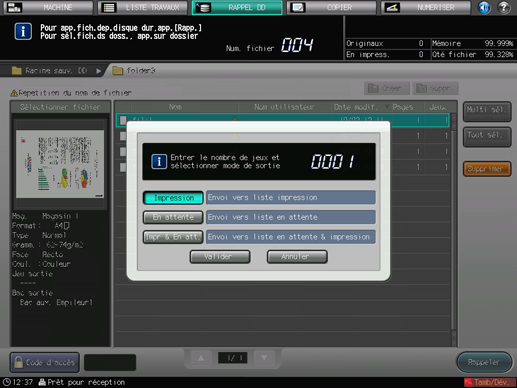Screen dimensions: 517x388
Task: Click COPIER tab icon
Action: click(298, 7)
